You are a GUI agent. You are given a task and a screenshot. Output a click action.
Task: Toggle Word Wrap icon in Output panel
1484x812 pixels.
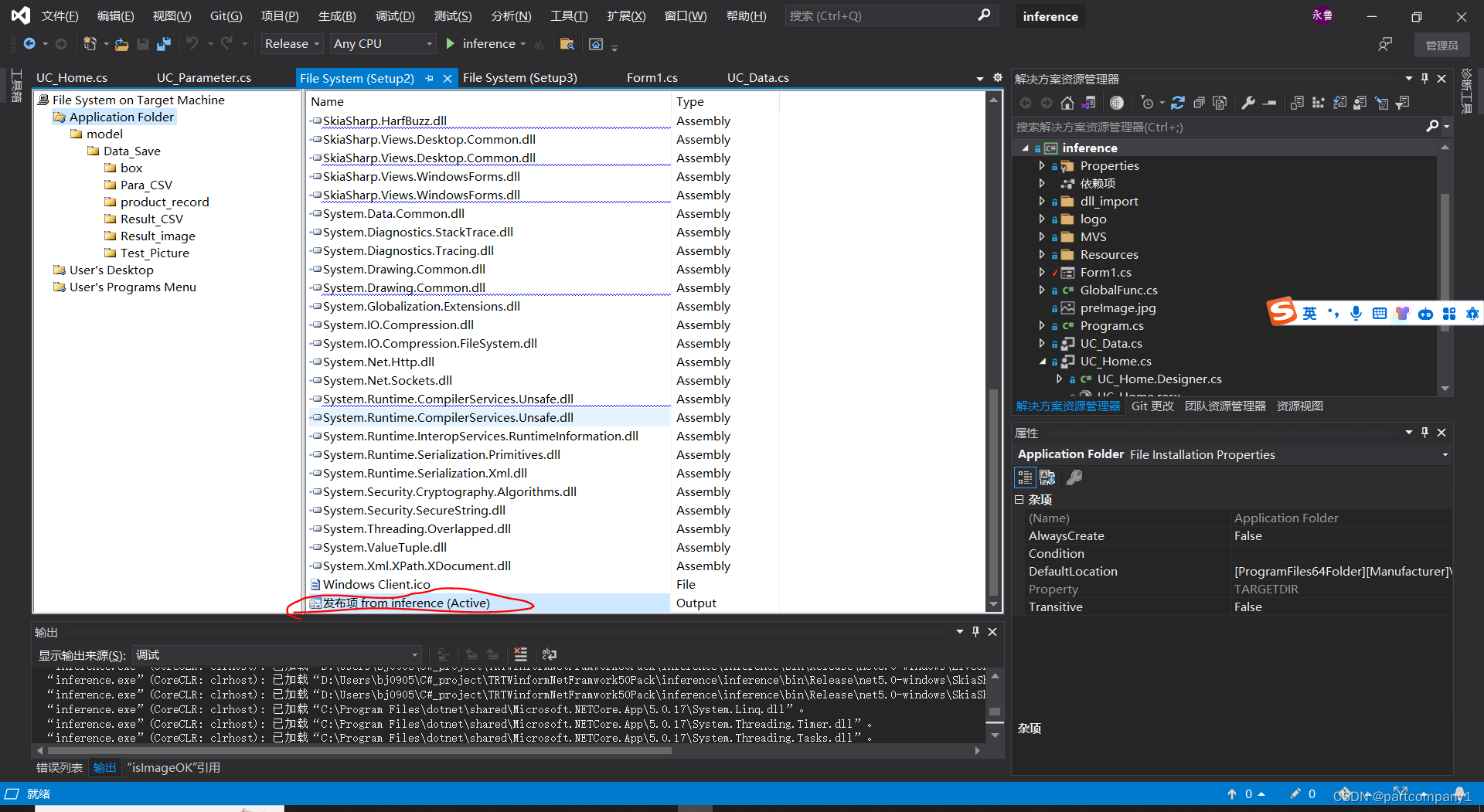coord(550,654)
